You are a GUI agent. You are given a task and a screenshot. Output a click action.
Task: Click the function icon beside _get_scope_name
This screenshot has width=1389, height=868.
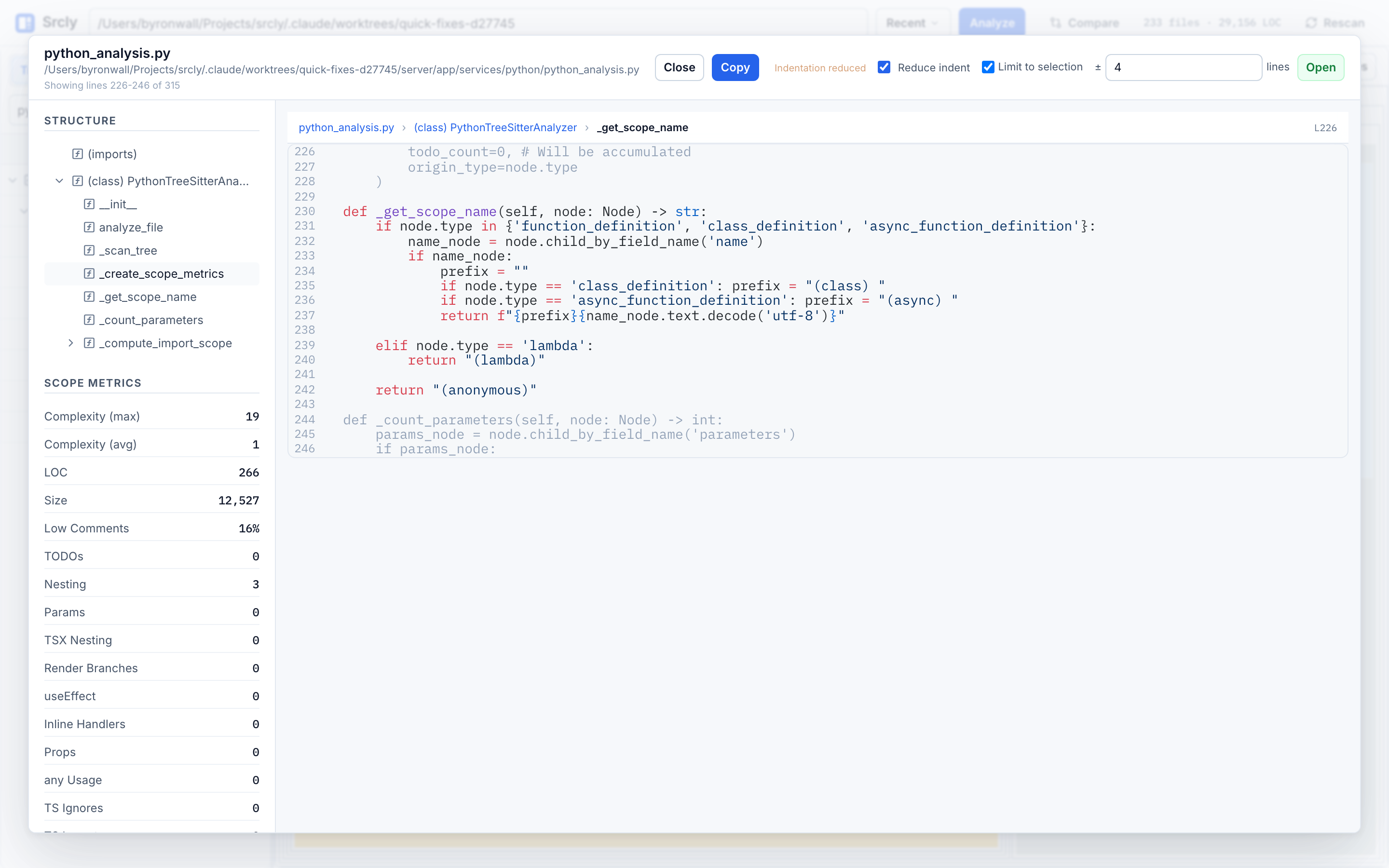coord(89,297)
